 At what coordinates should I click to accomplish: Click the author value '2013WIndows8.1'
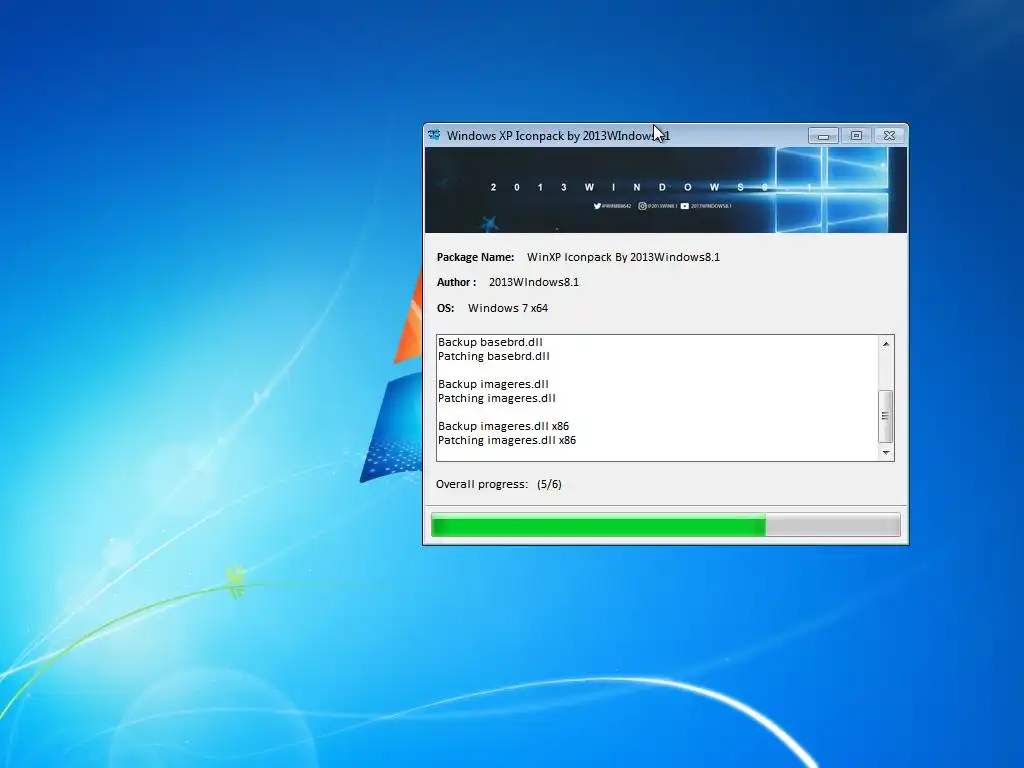click(x=534, y=282)
